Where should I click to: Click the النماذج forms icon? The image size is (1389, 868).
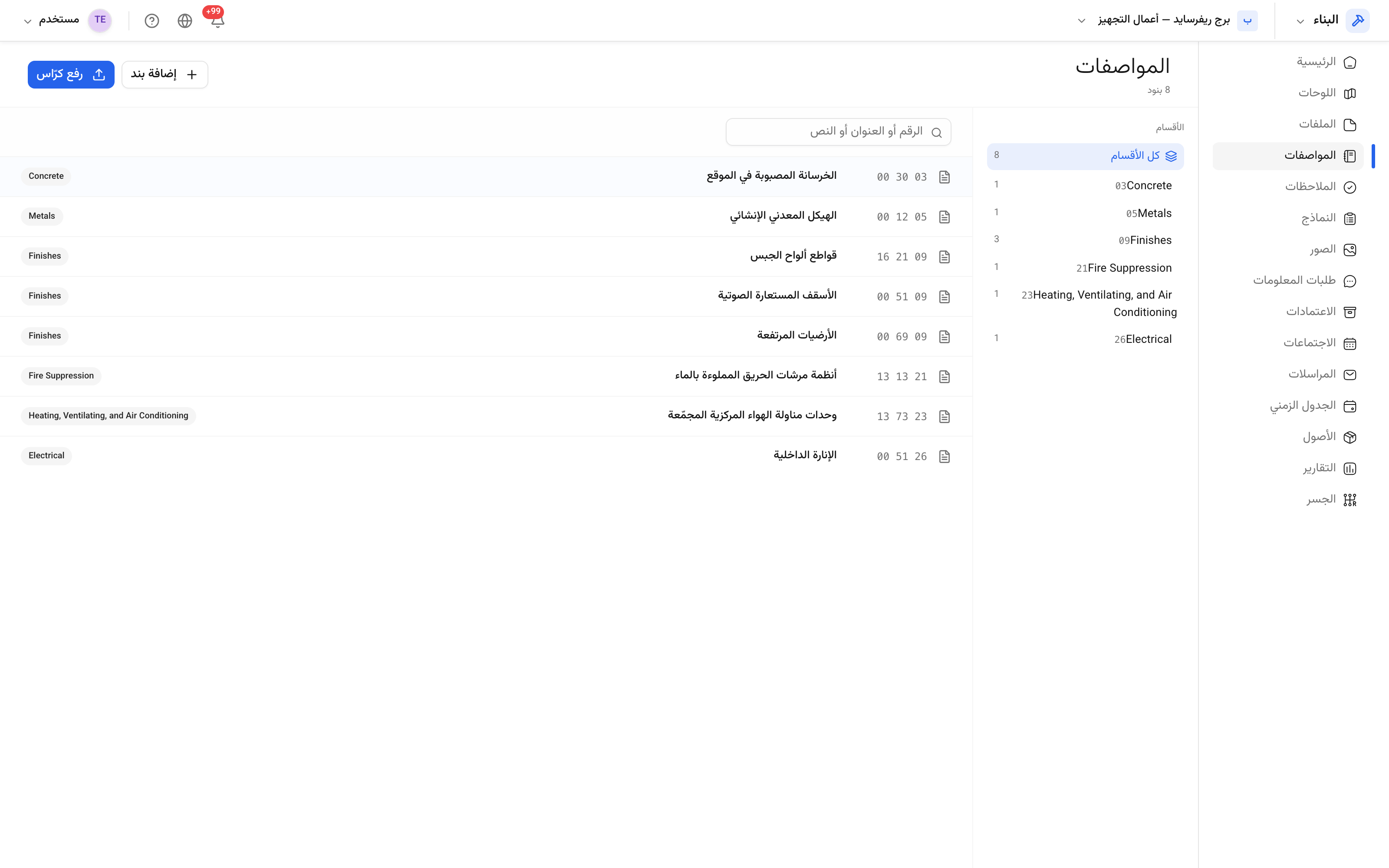tap(1350, 218)
